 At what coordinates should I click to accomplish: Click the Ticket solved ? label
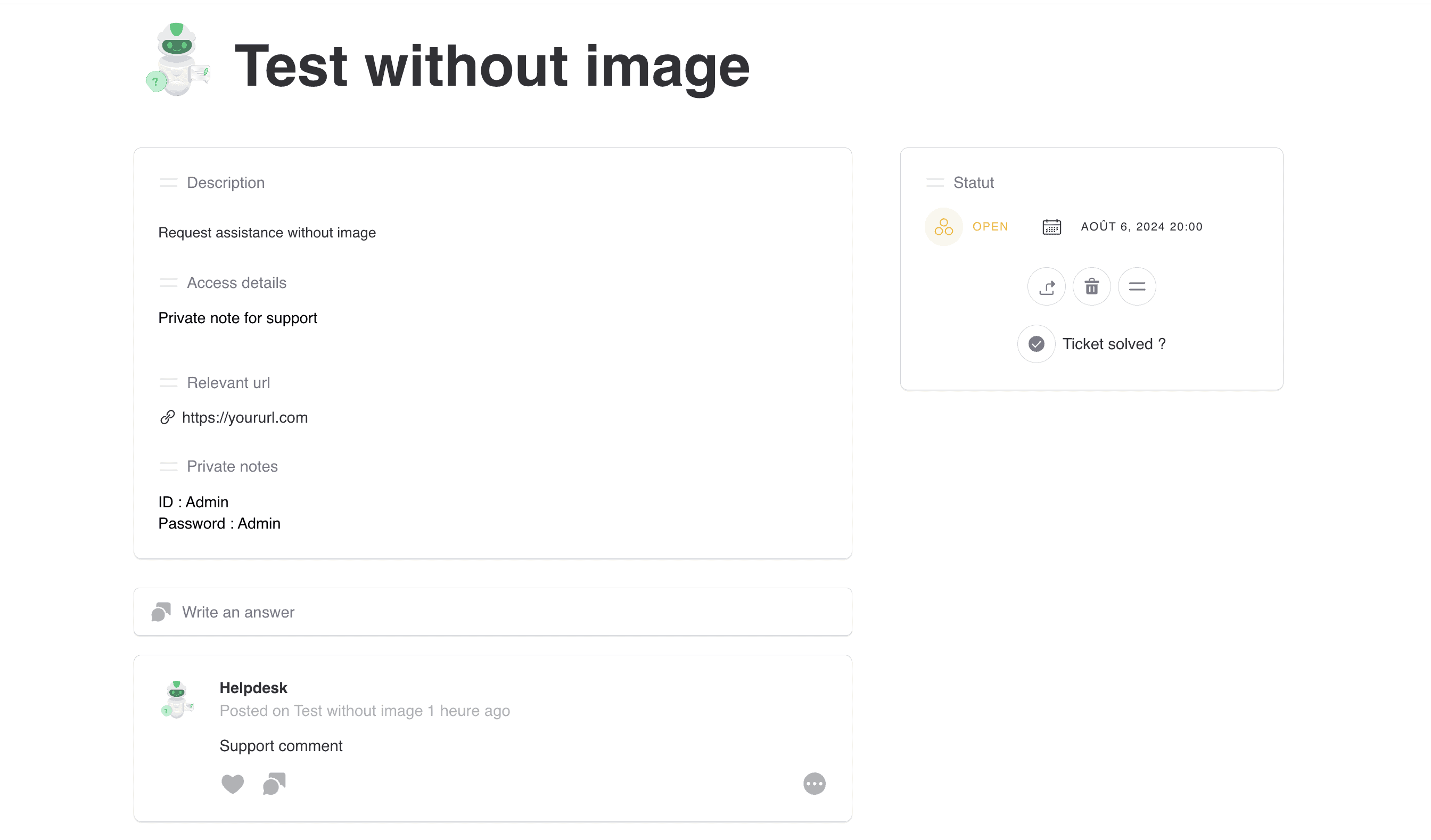1114,343
